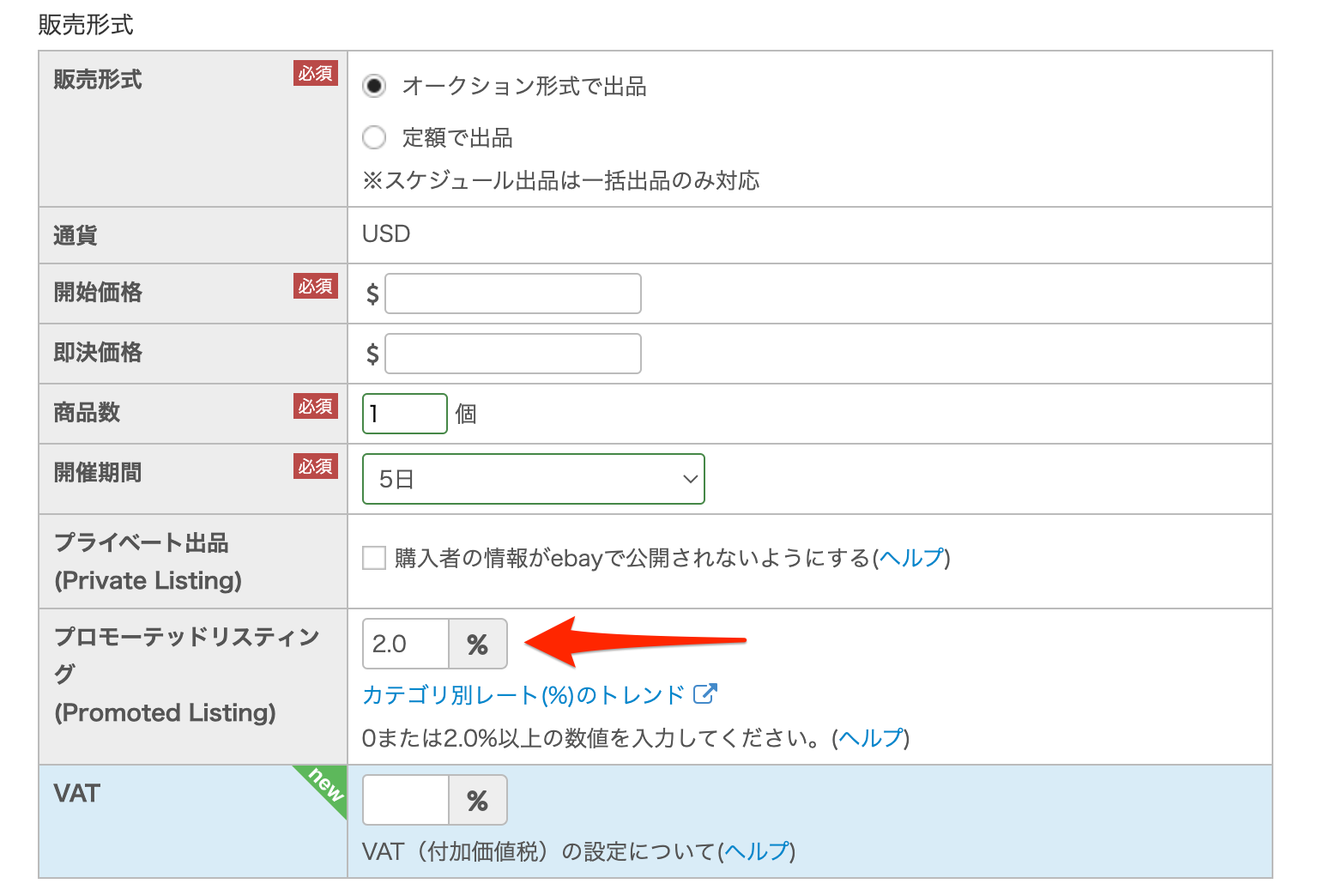Viewport: 1318px width, 896px height.
Task: Click the chevron arrow on 開催期間 select
Action: pyautogui.click(x=689, y=479)
